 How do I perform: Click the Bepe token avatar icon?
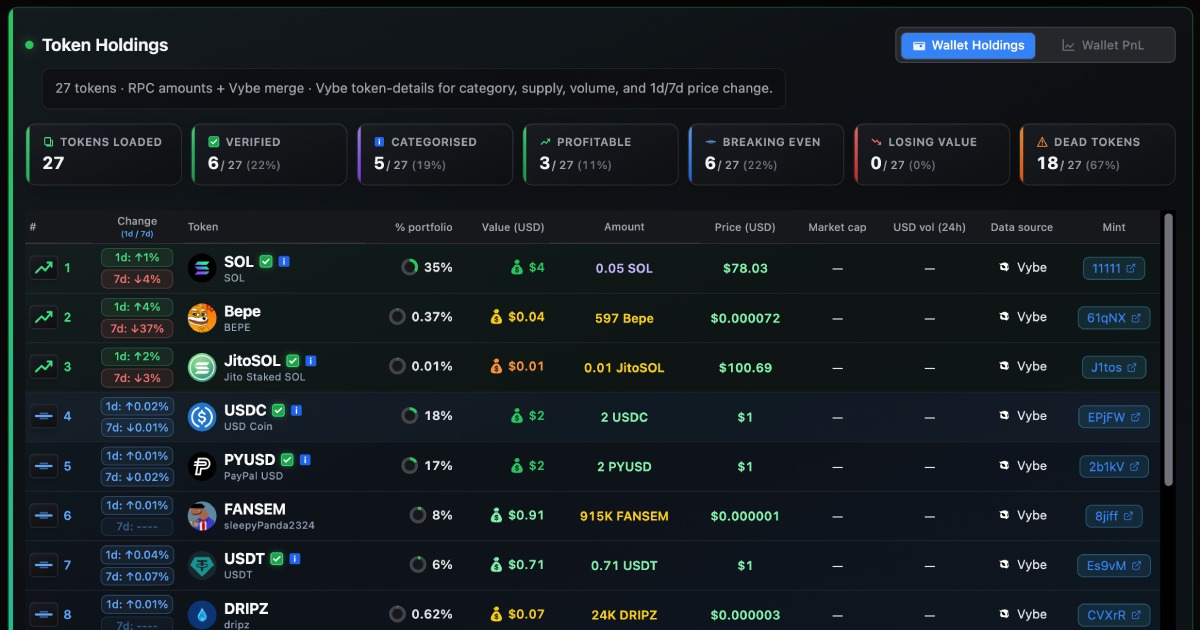pos(202,318)
